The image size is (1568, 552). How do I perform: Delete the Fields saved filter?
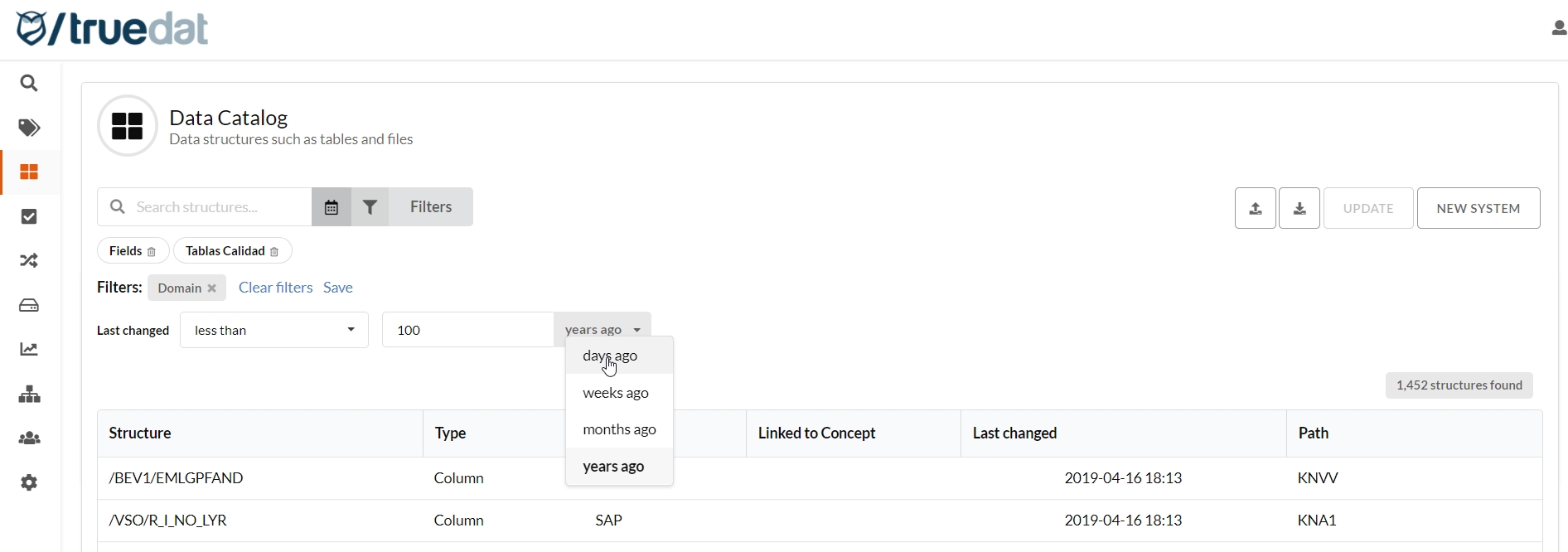[x=152, y=252]
